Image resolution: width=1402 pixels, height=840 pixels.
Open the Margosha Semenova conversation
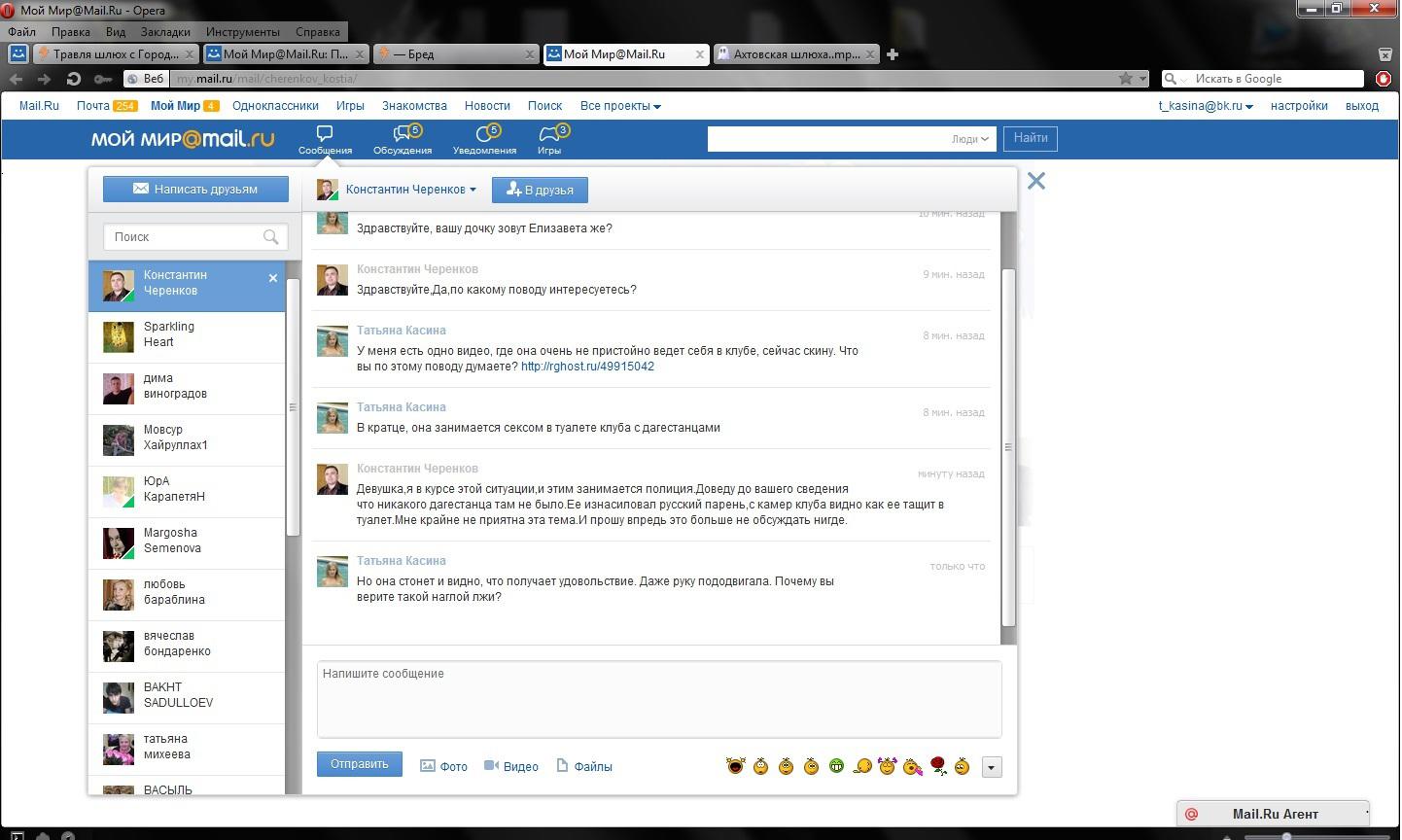pyautogui.click(x=187, y=543)
